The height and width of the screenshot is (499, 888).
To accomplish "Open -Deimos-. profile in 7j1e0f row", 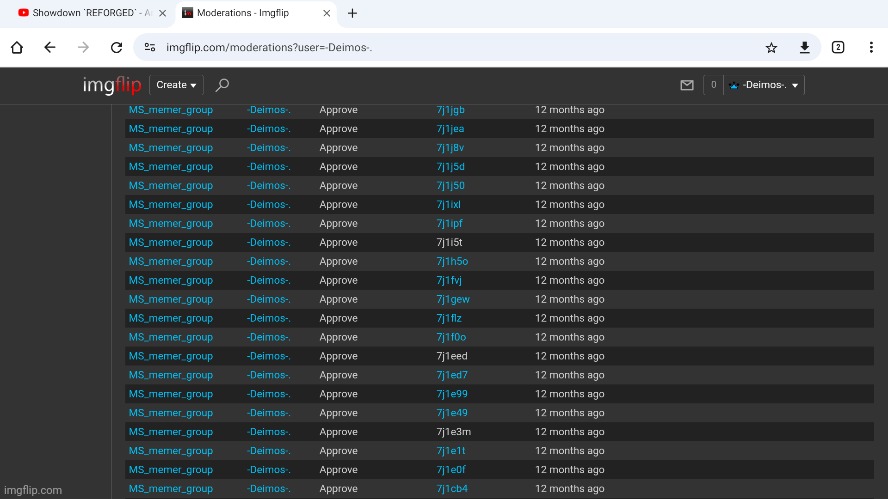I will (x=268, y=470).
